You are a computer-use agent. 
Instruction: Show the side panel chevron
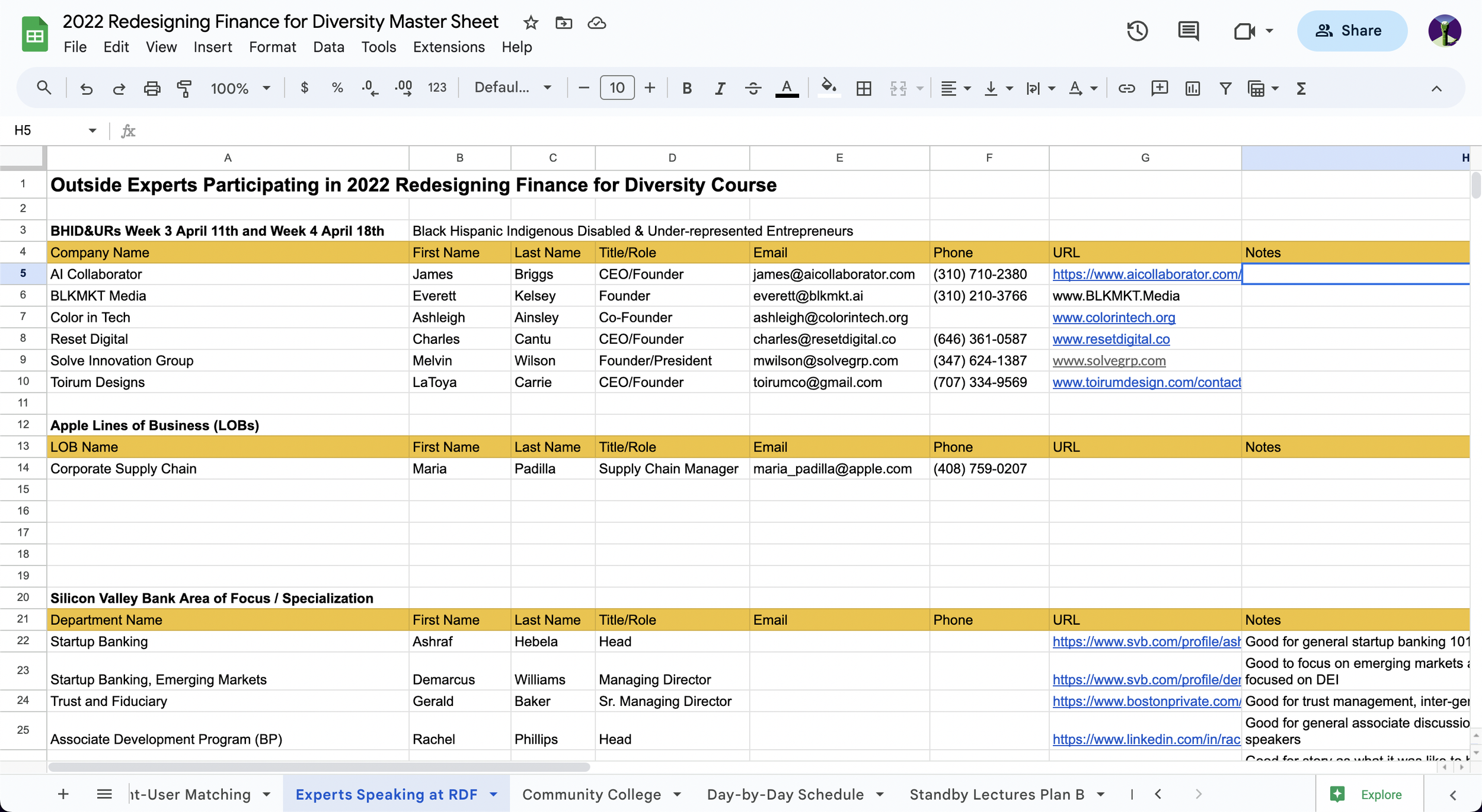tap(1453, 795)
